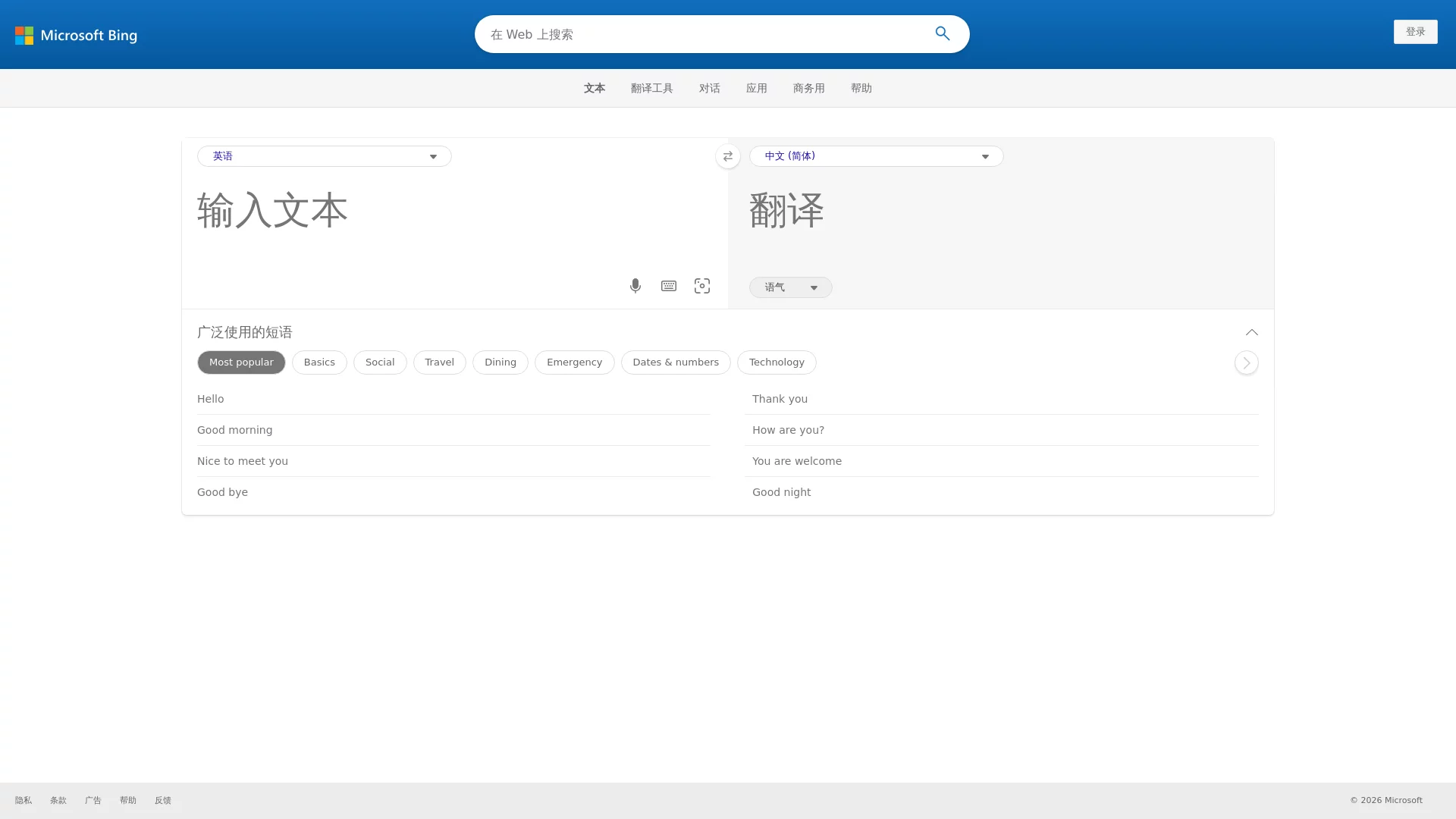Open the on-screen keyboard icon
This screenshot has height=819, width=1456.
coord(668,286)
